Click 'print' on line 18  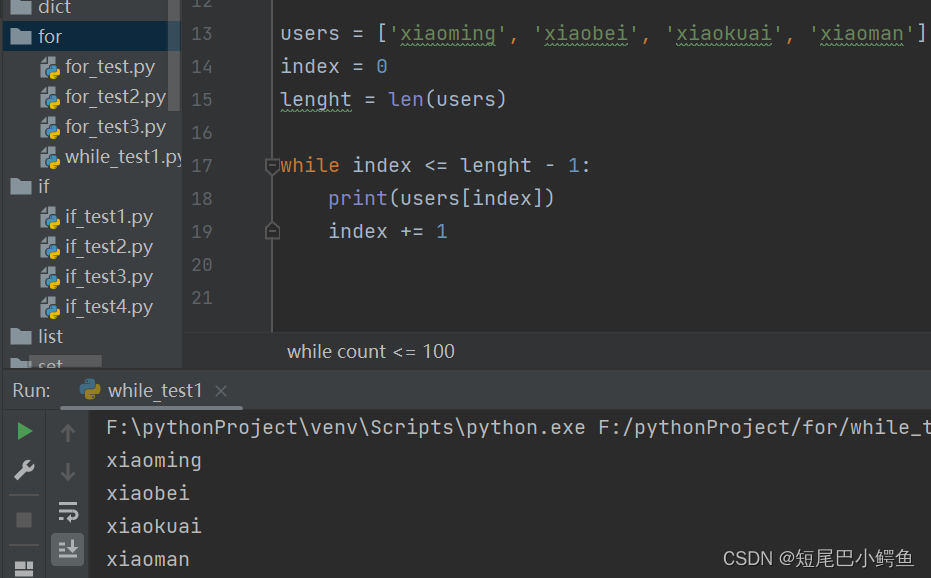tap(357, 198)
